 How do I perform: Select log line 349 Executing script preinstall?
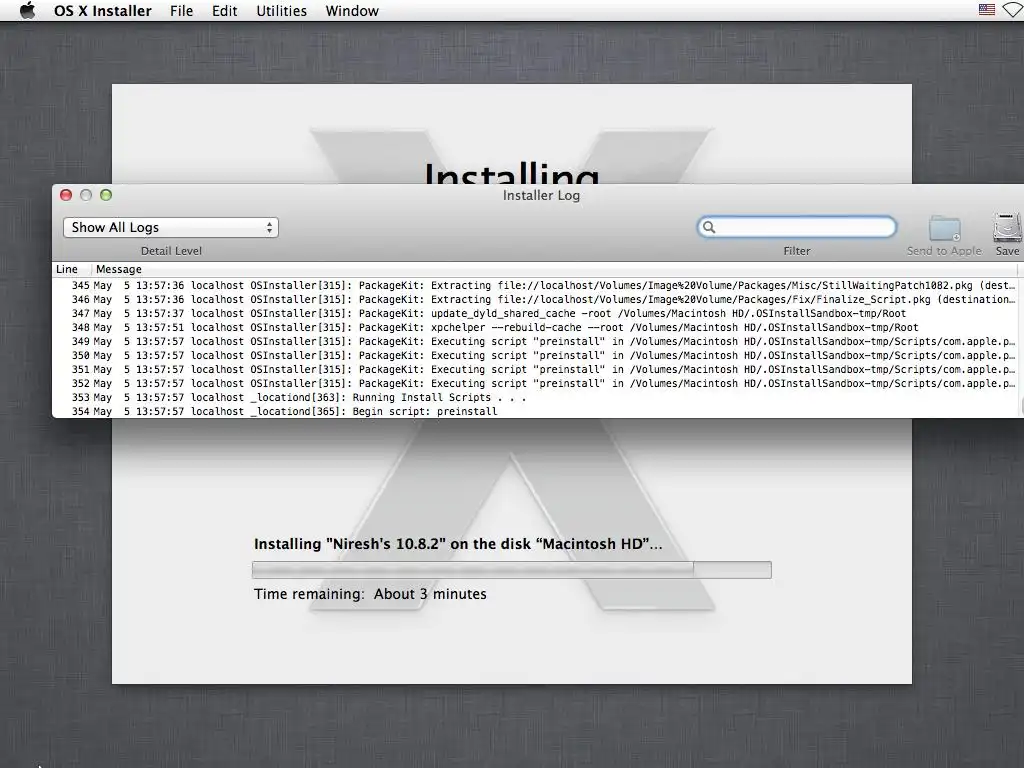(x=536, y=342)
